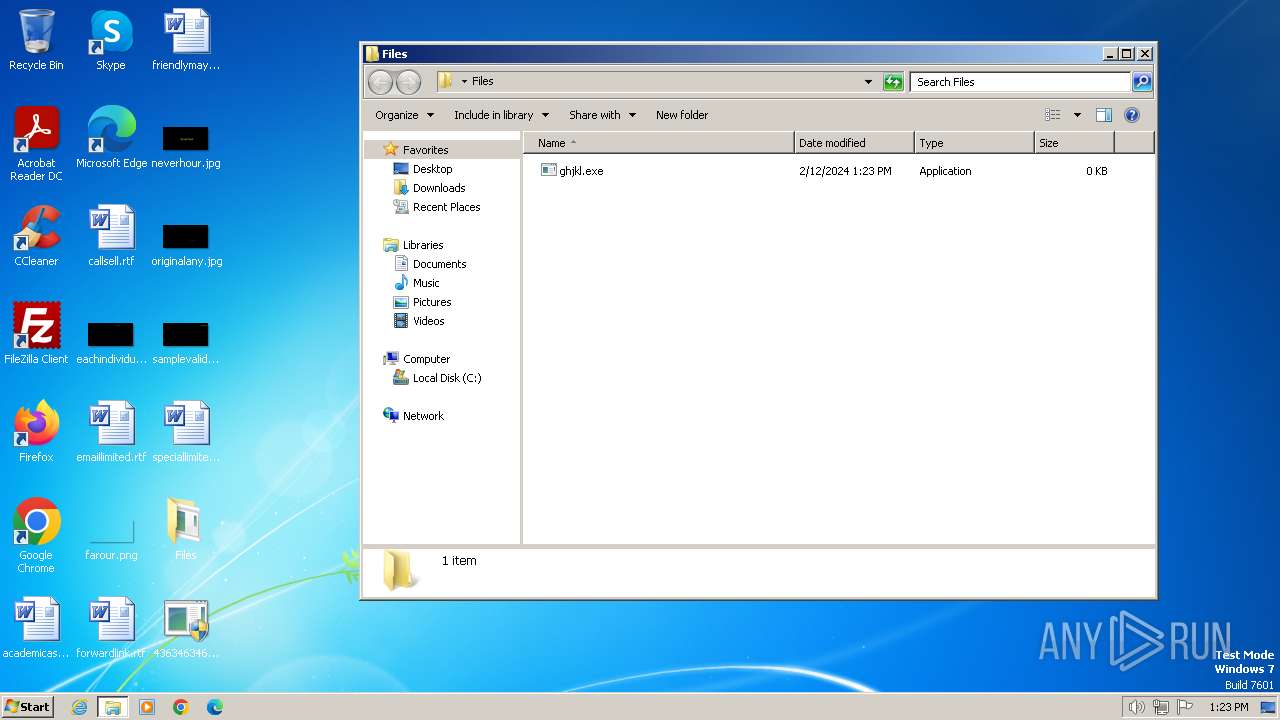
Task: Open the Organize dropdown menu
Action: [404, 115]
